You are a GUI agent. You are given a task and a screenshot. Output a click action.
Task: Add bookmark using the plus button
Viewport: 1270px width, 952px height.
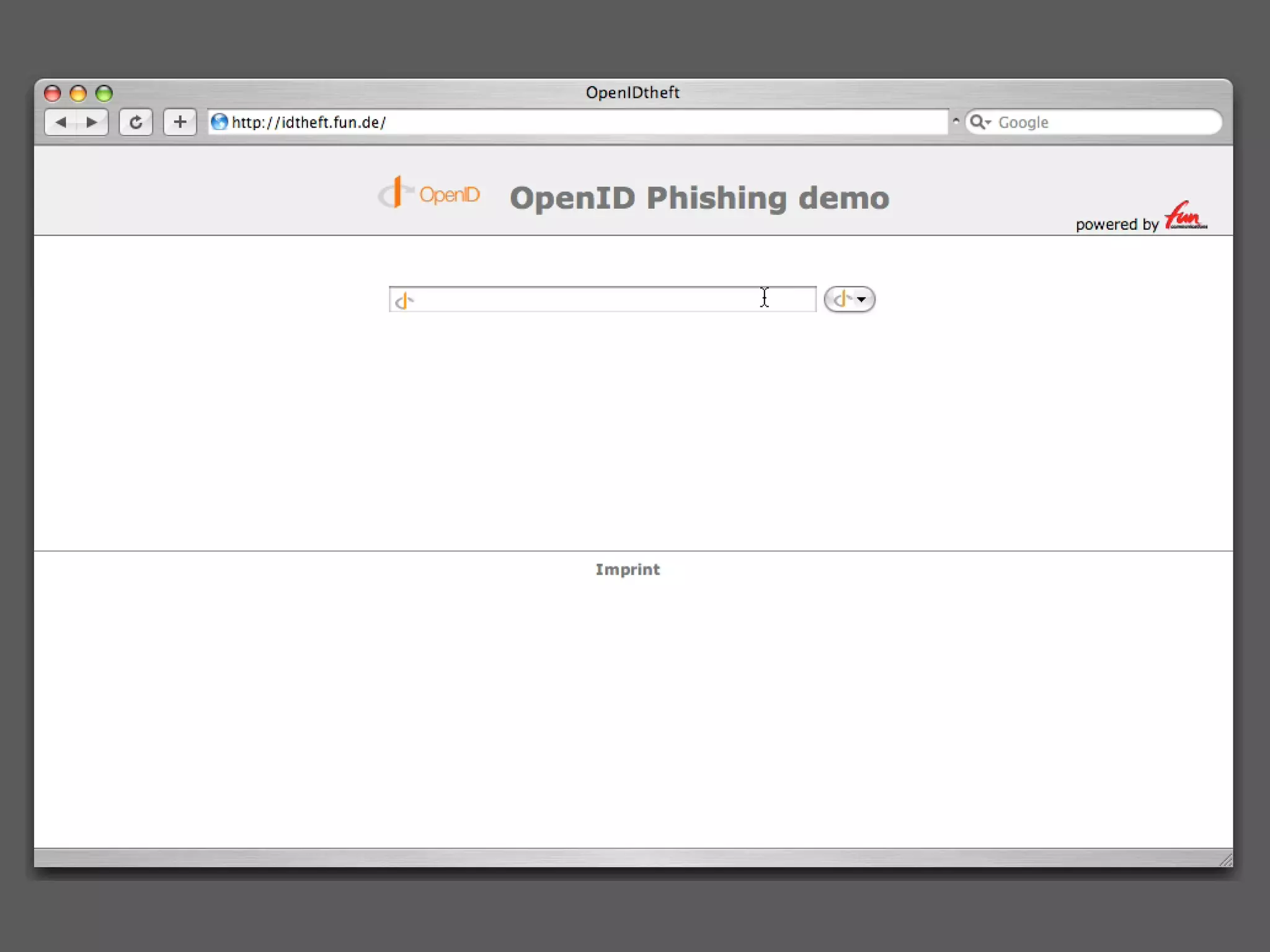tap(180, 122)
